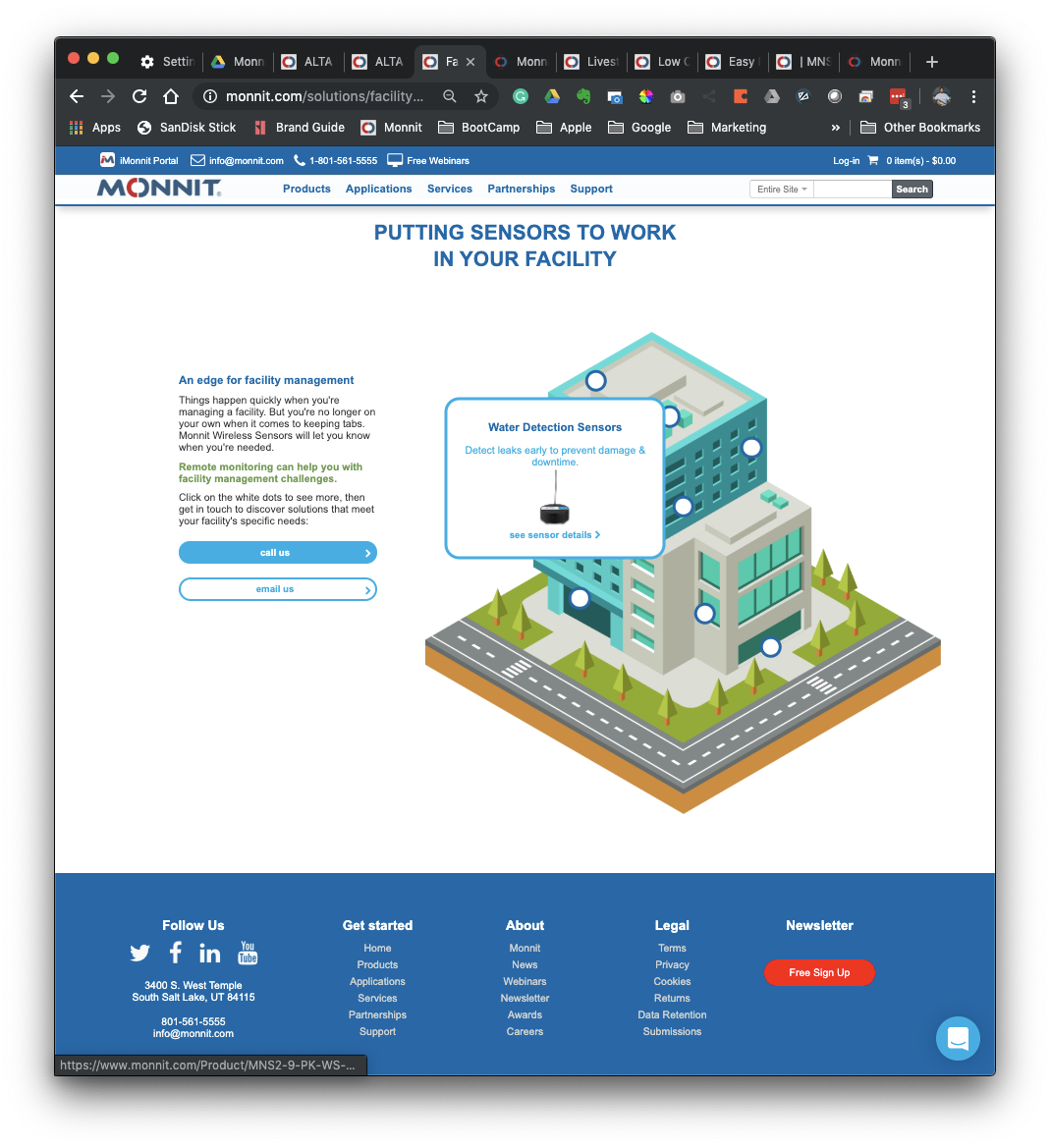Viewport: 1050px width, 1148px height.
Task: Open the hidden bookmarks chevron
Action: click(836, 127)
